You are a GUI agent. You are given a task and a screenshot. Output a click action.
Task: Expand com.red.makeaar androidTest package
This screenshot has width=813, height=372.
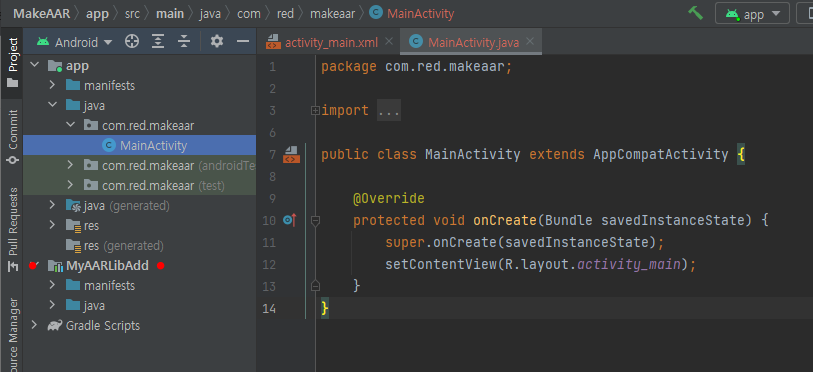(71, 166)
